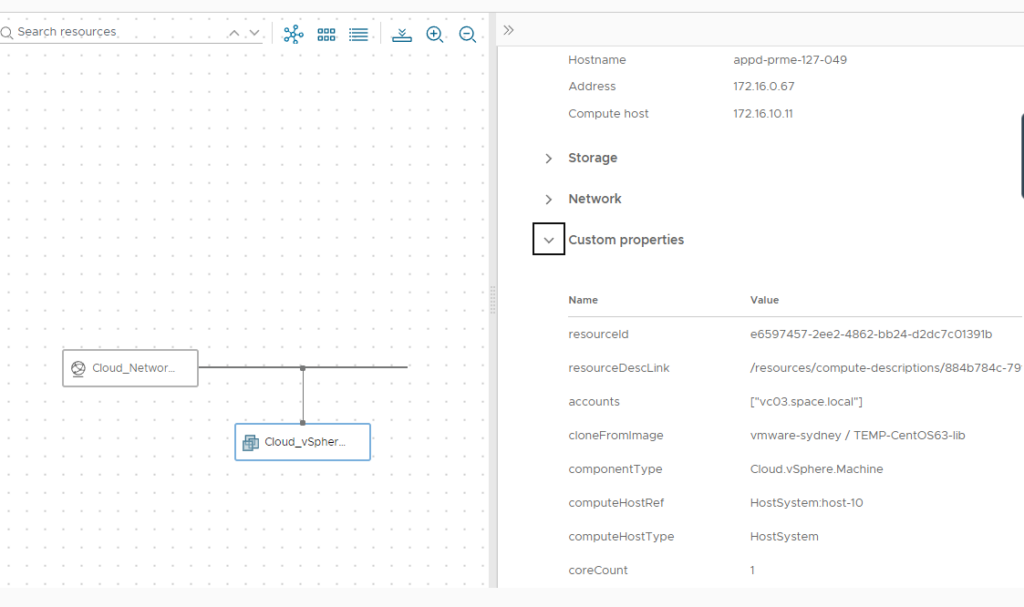
Task: Zoom in on the canvas
Action: 435,35
